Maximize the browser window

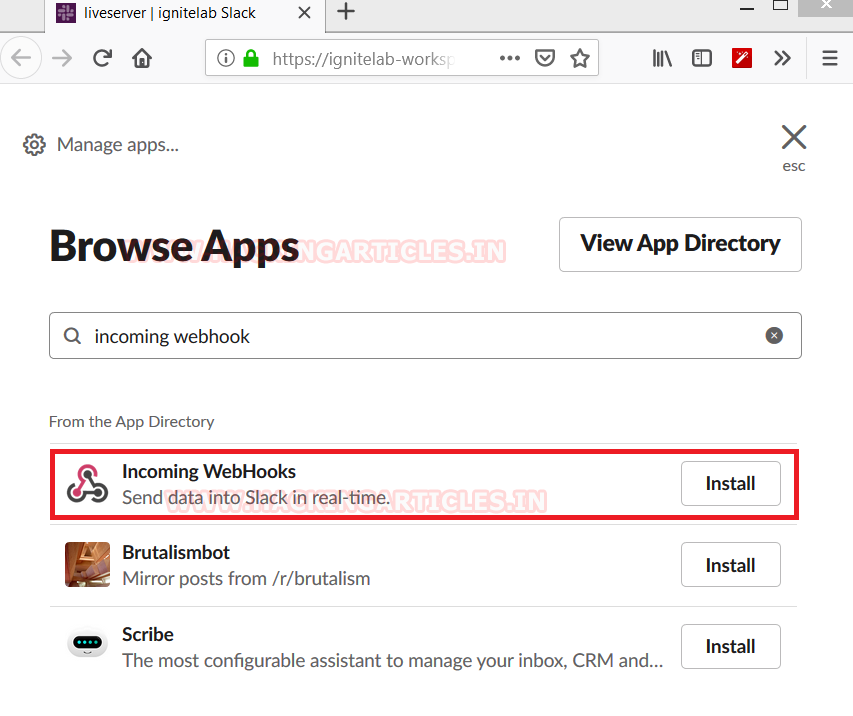pyautogui.click(x=781, y=5)
